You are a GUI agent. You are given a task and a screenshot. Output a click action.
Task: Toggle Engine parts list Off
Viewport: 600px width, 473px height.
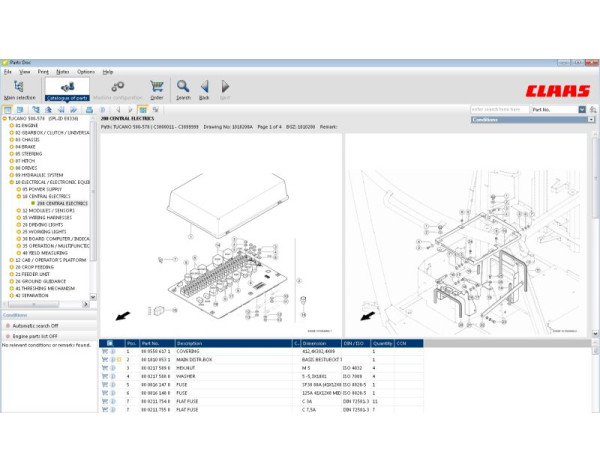tap(36, 337)
